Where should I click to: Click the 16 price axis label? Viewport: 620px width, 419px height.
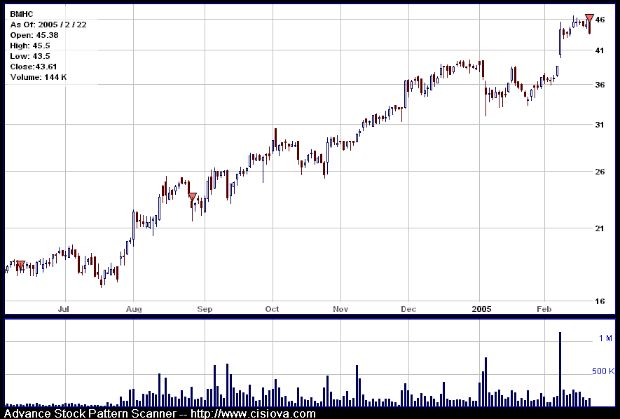pos(600,301)
